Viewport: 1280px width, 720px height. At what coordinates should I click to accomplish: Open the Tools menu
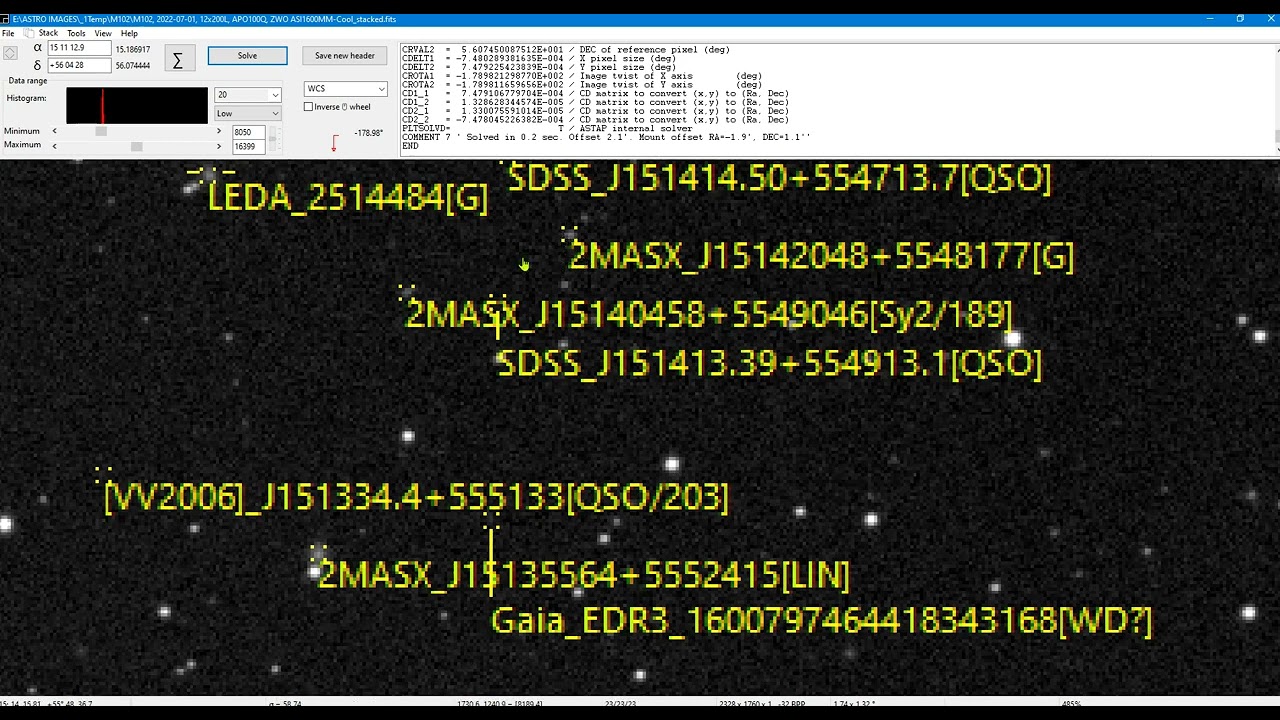[76, 33]
